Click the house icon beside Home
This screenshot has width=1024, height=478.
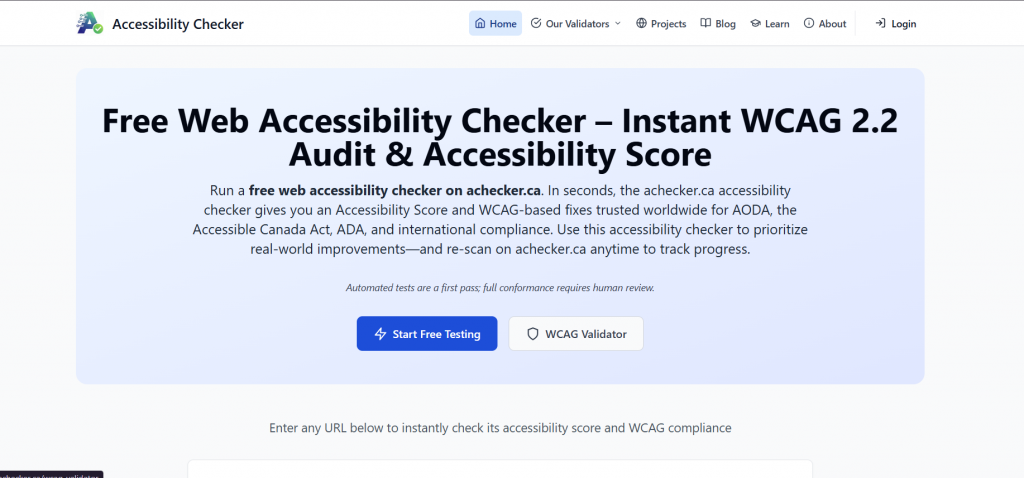pos(480,23)
